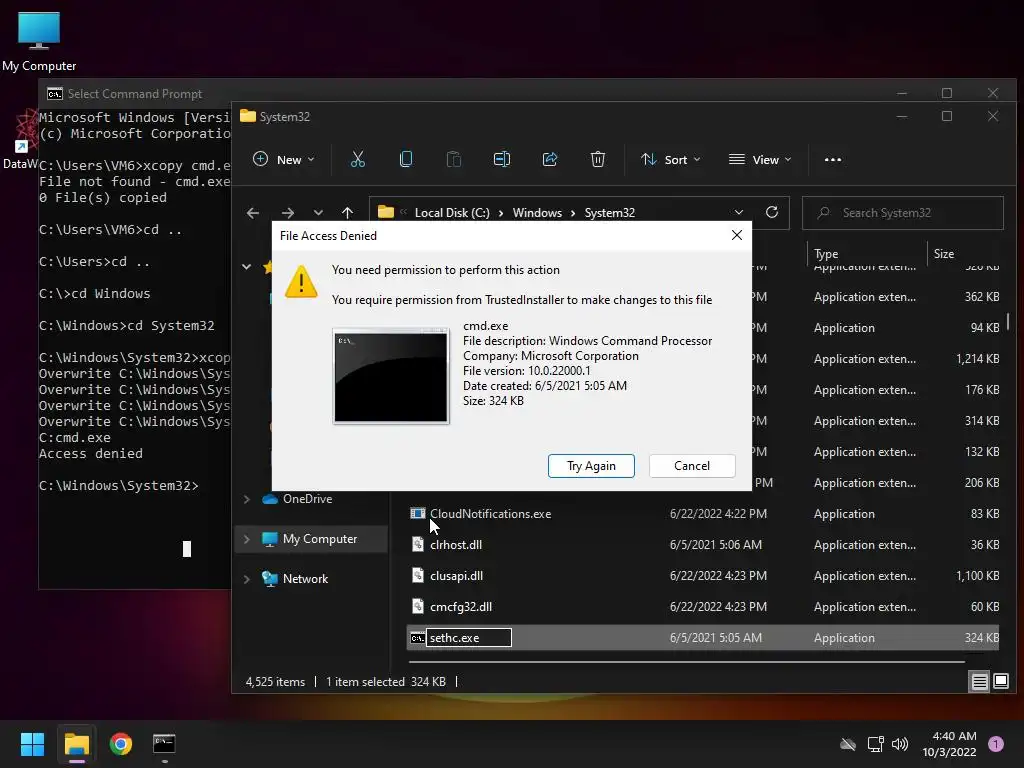The height and width of the screenshot is (768, 1024).
Task: Expand the address bar history dropdown
Action: pyautogui.click(x=739, y=212)
